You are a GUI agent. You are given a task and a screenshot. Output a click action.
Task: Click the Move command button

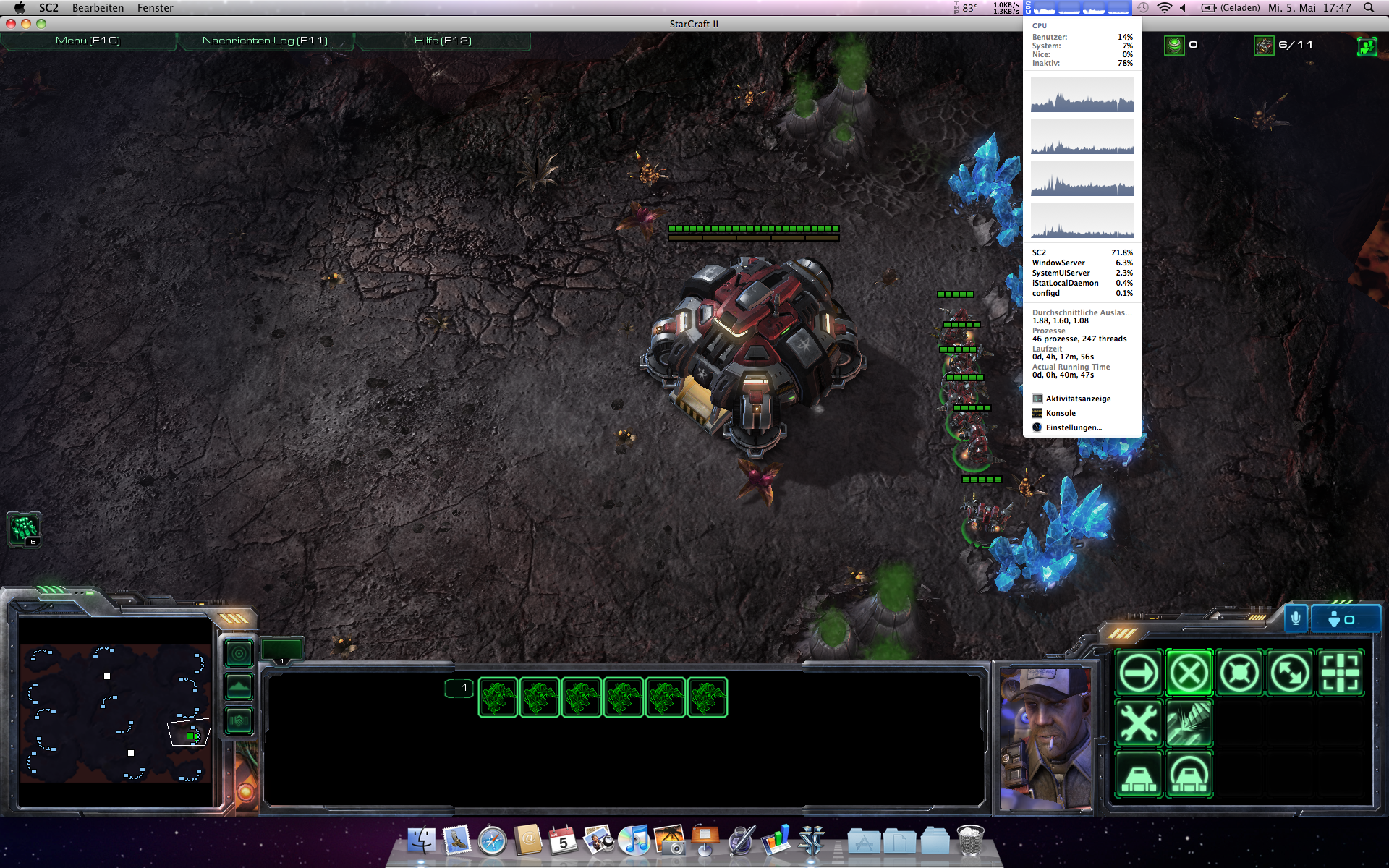1139,673
